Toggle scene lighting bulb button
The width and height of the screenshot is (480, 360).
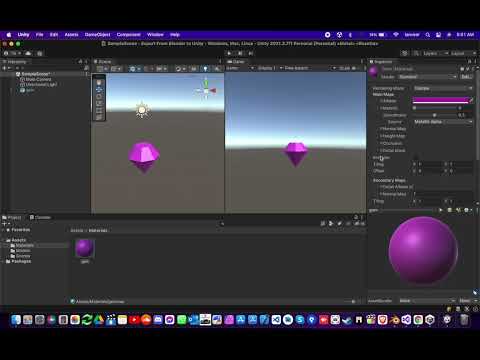click(x=205, y=69)
